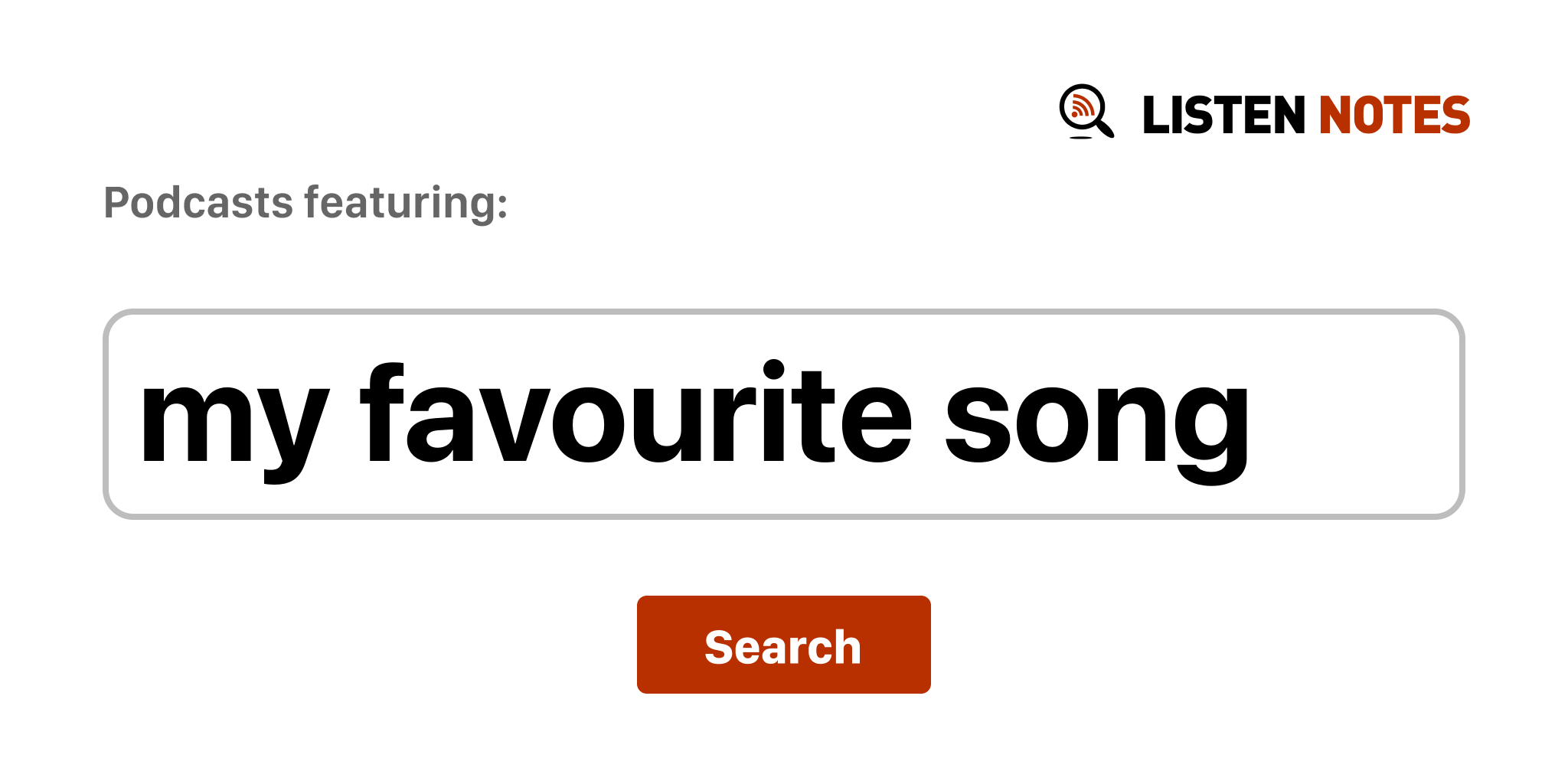Click the red NOTES wordmark
Image resolution: width=1568 pixels, height=784 pixels.
click(x=1393, y=116)
